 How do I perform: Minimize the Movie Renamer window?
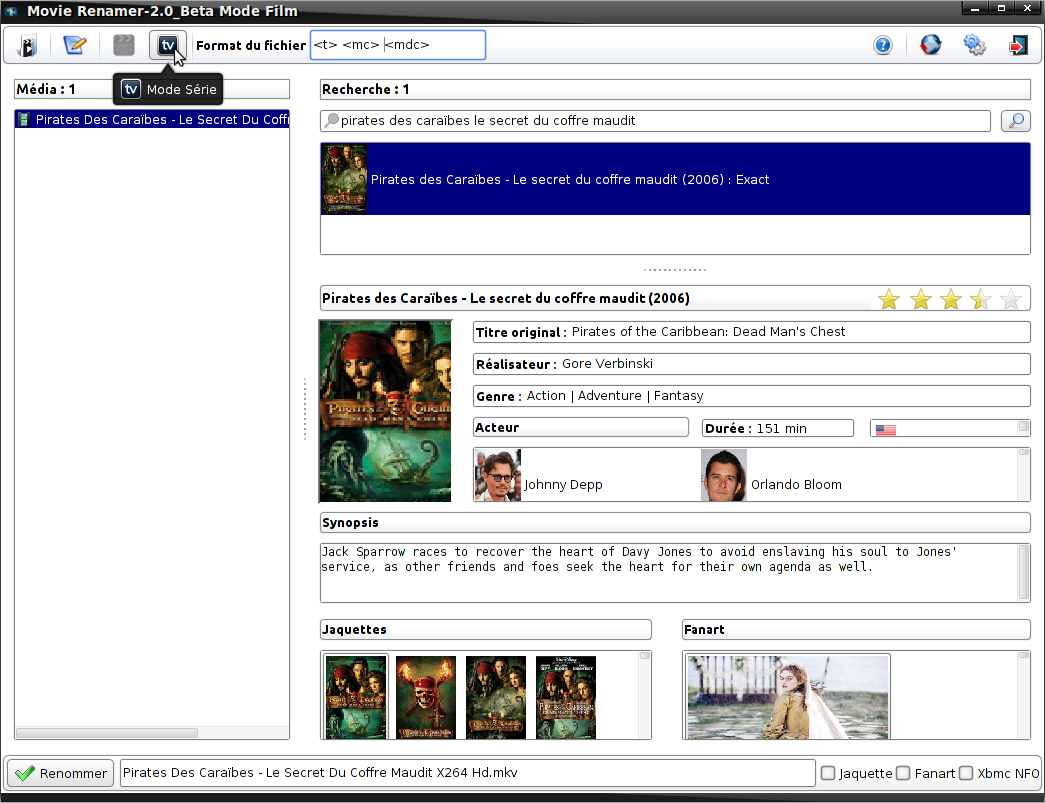pyautogui.click(x=975, y=9)
